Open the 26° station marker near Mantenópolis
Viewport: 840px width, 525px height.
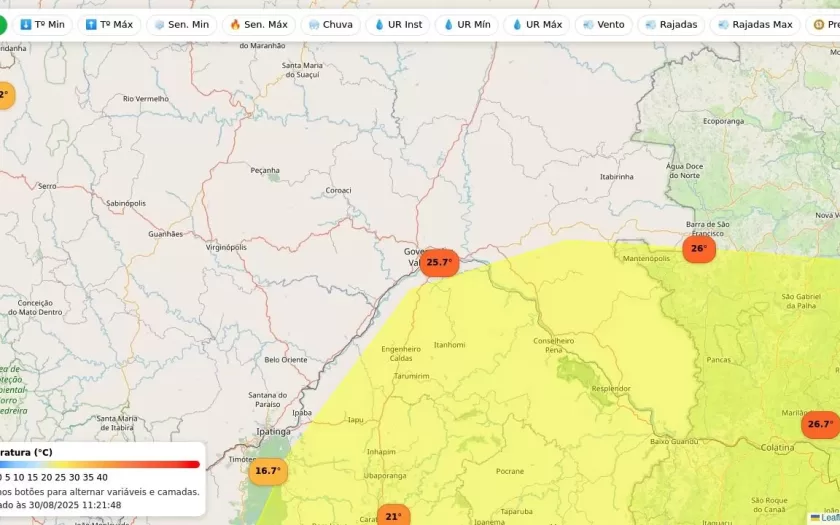(699, 249)
